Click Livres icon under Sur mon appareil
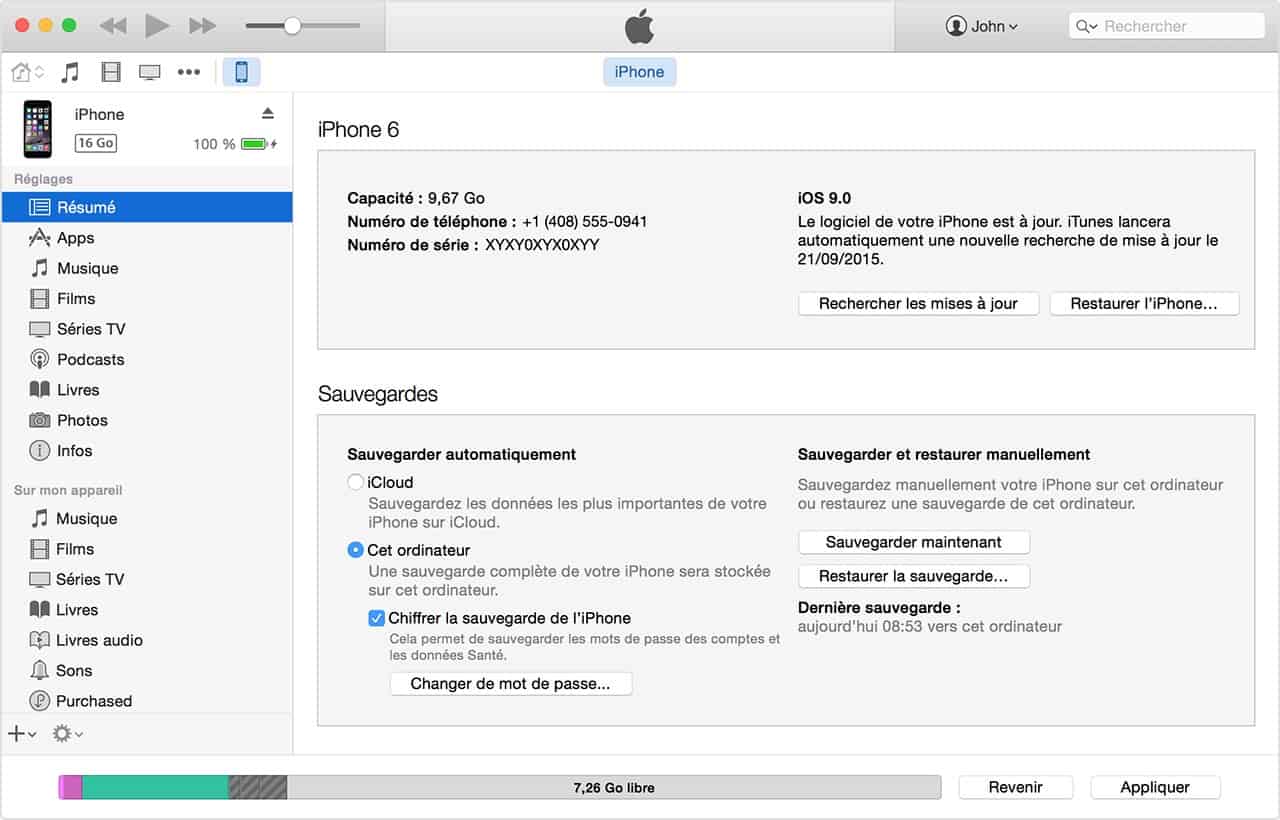This screenshot has width=1280, height=820. (x=40, y=610)
